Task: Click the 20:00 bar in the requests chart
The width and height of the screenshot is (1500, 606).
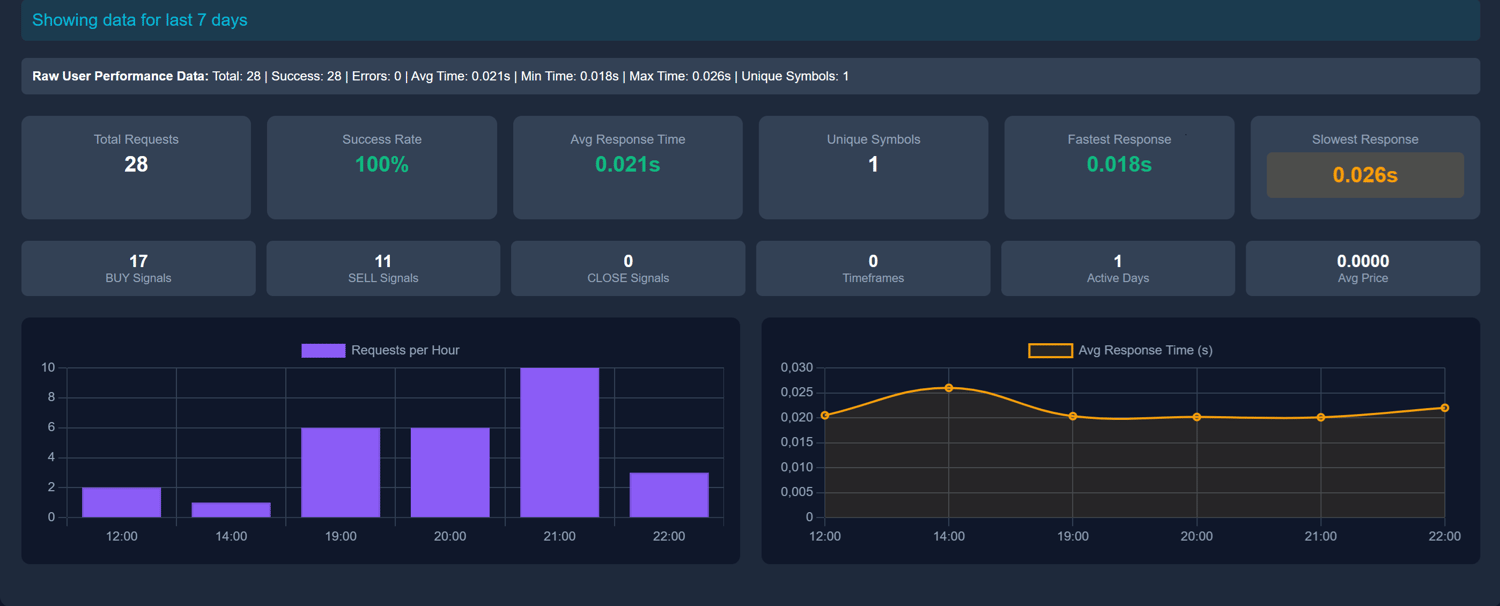Action: pyautogui.click(x=450, y=472)
